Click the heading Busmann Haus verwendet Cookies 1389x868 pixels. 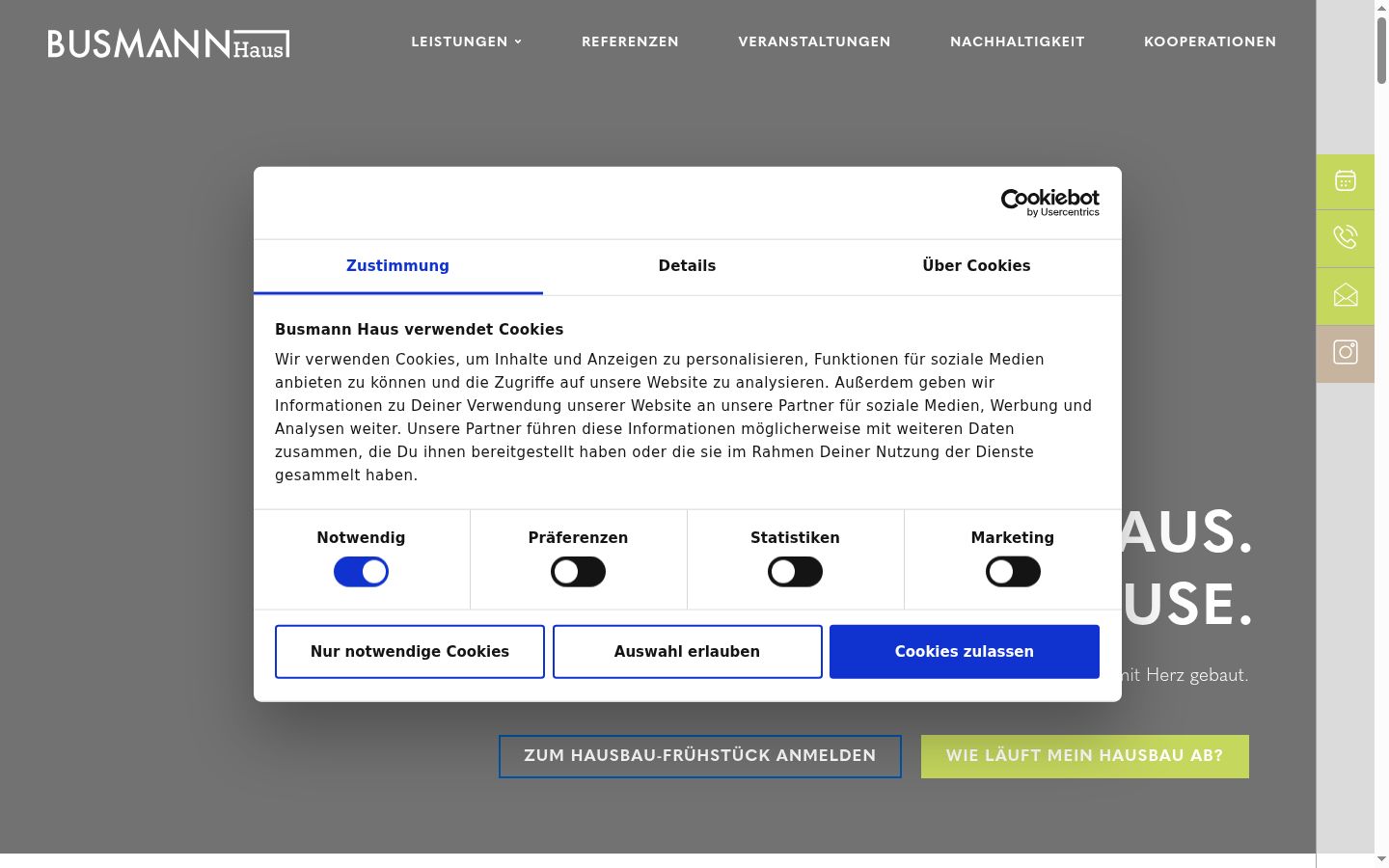point(419,329)
